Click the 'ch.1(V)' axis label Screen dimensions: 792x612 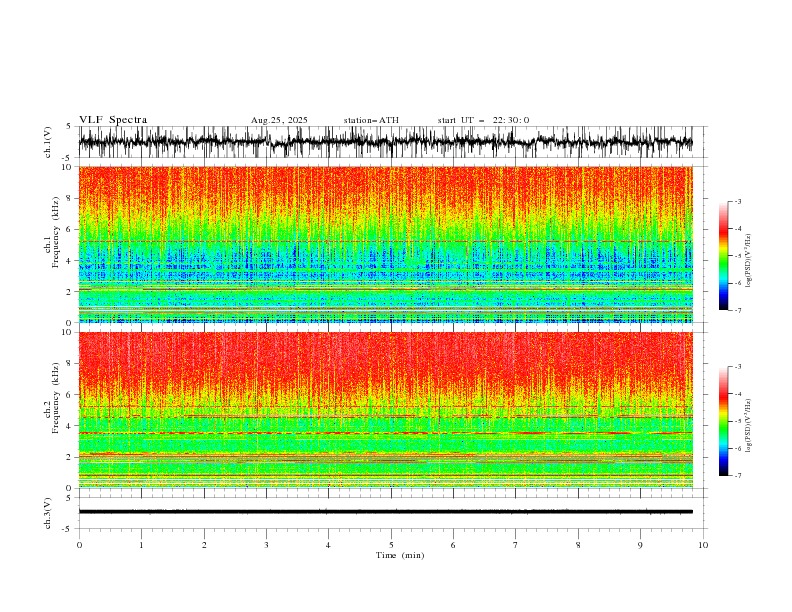[x=48, y=142]
